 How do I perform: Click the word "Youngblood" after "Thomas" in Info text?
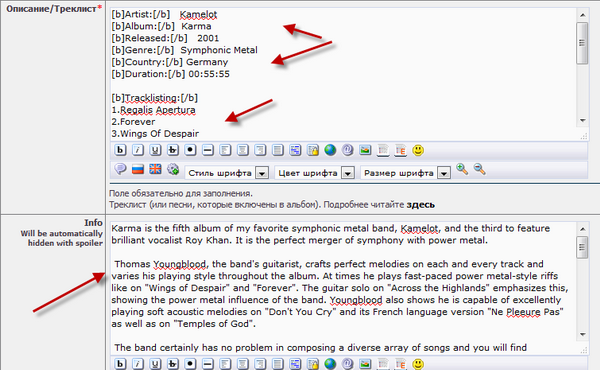(179, 264)
